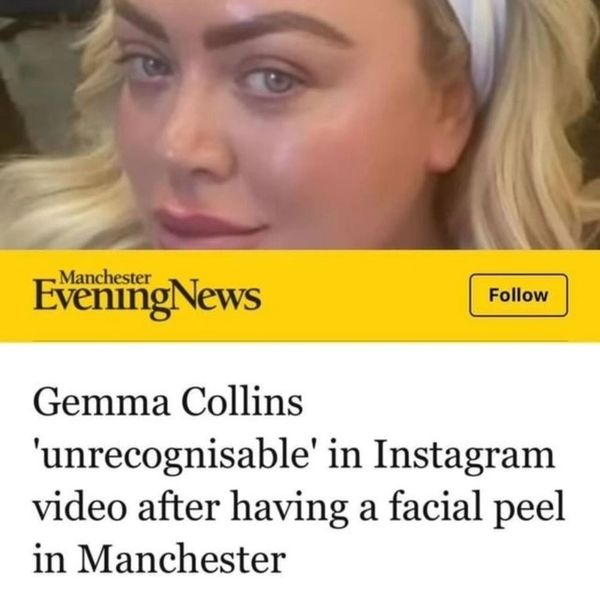600x600 pixels.
Task: Open the Manchester Evening News logo
Action: click(x=147, y=295)
